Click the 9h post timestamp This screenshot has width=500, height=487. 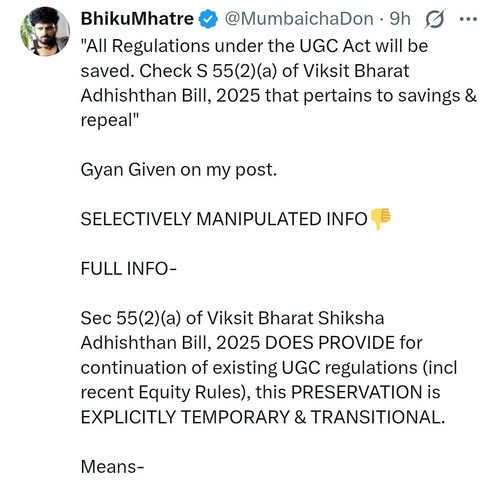click(400, 19)
